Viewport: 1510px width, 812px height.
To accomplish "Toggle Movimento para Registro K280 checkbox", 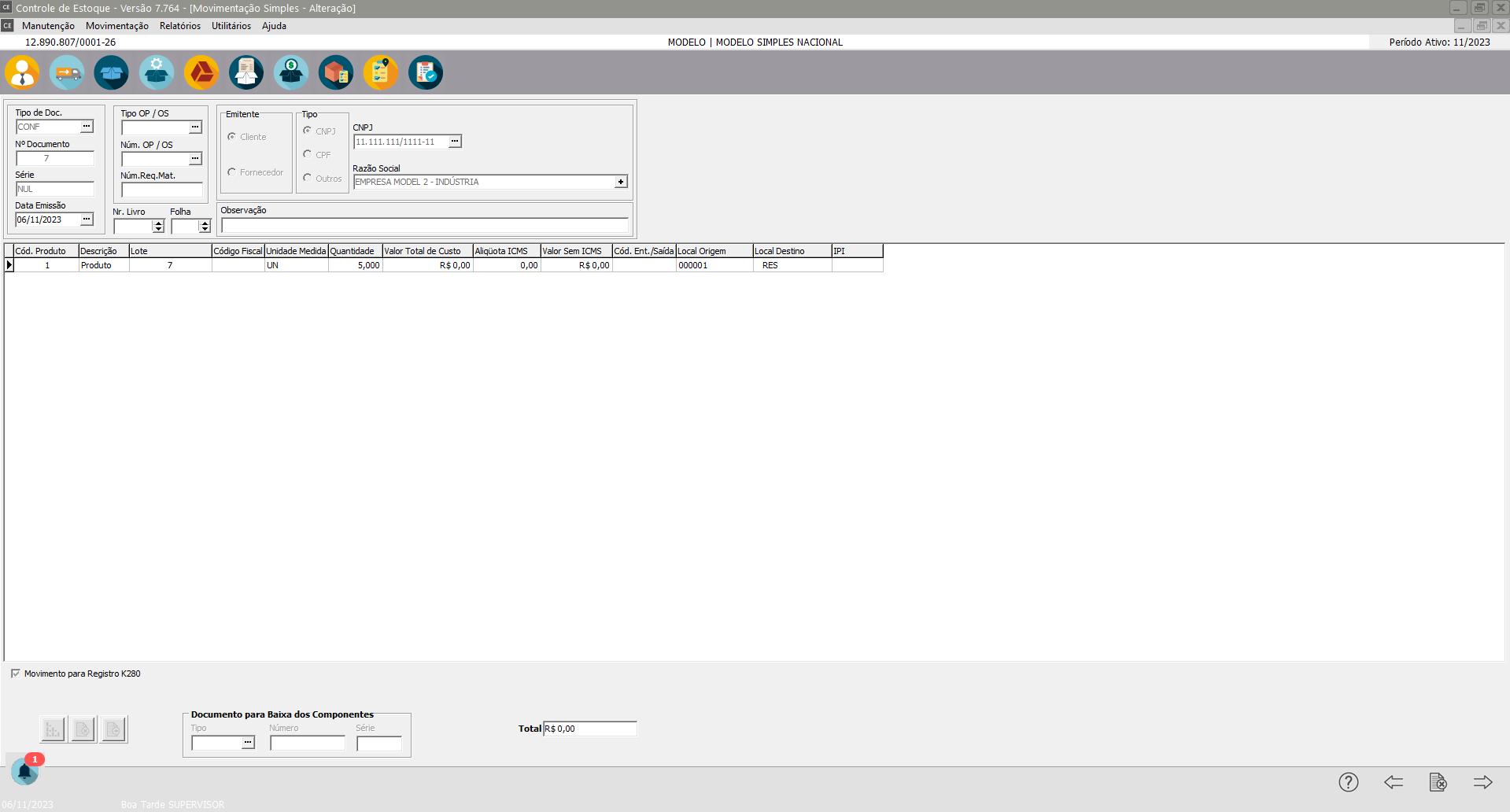I will 16,674.
